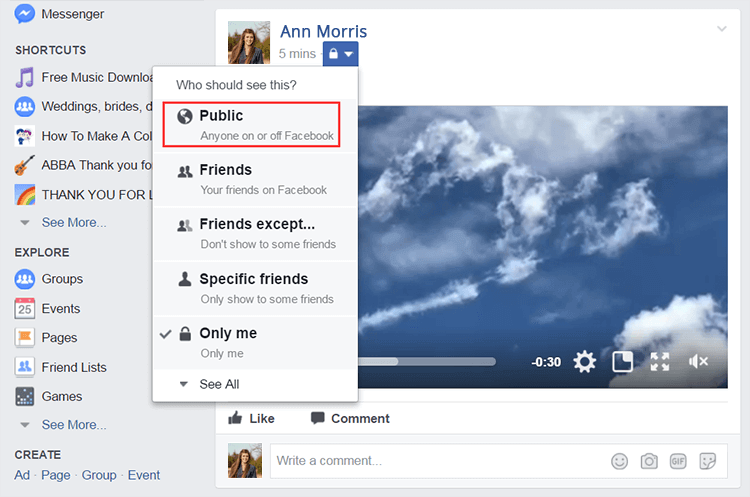Click the Comment button label

tap(360, 419)
